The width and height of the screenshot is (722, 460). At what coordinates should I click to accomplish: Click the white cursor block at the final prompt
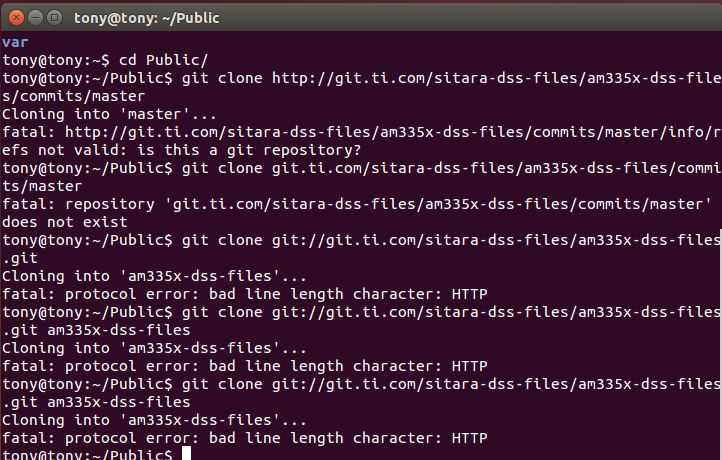(186, 454)
